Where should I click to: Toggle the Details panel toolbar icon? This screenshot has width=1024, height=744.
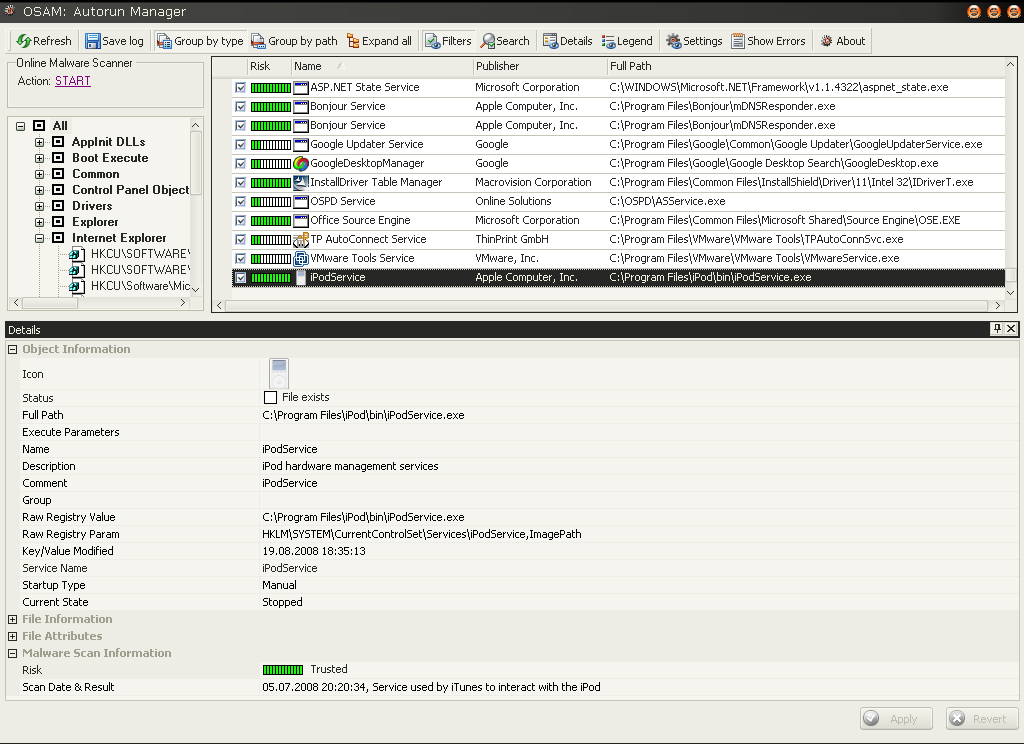[550, 41]
